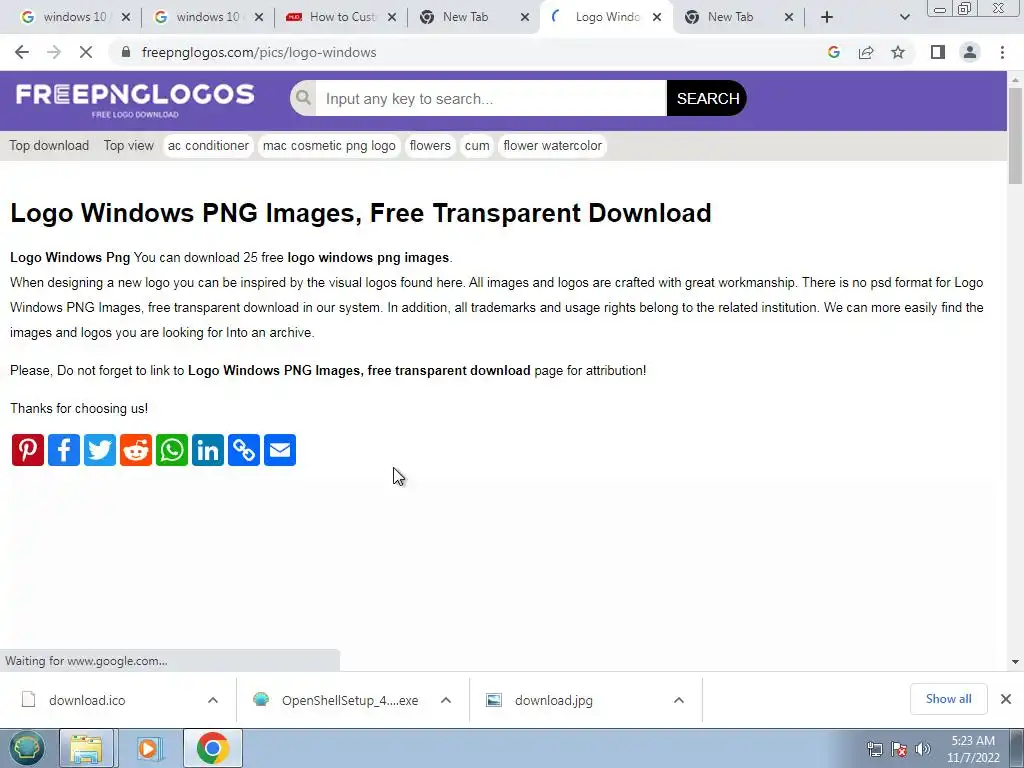Open Chrome profile avatar

(970, 52)
